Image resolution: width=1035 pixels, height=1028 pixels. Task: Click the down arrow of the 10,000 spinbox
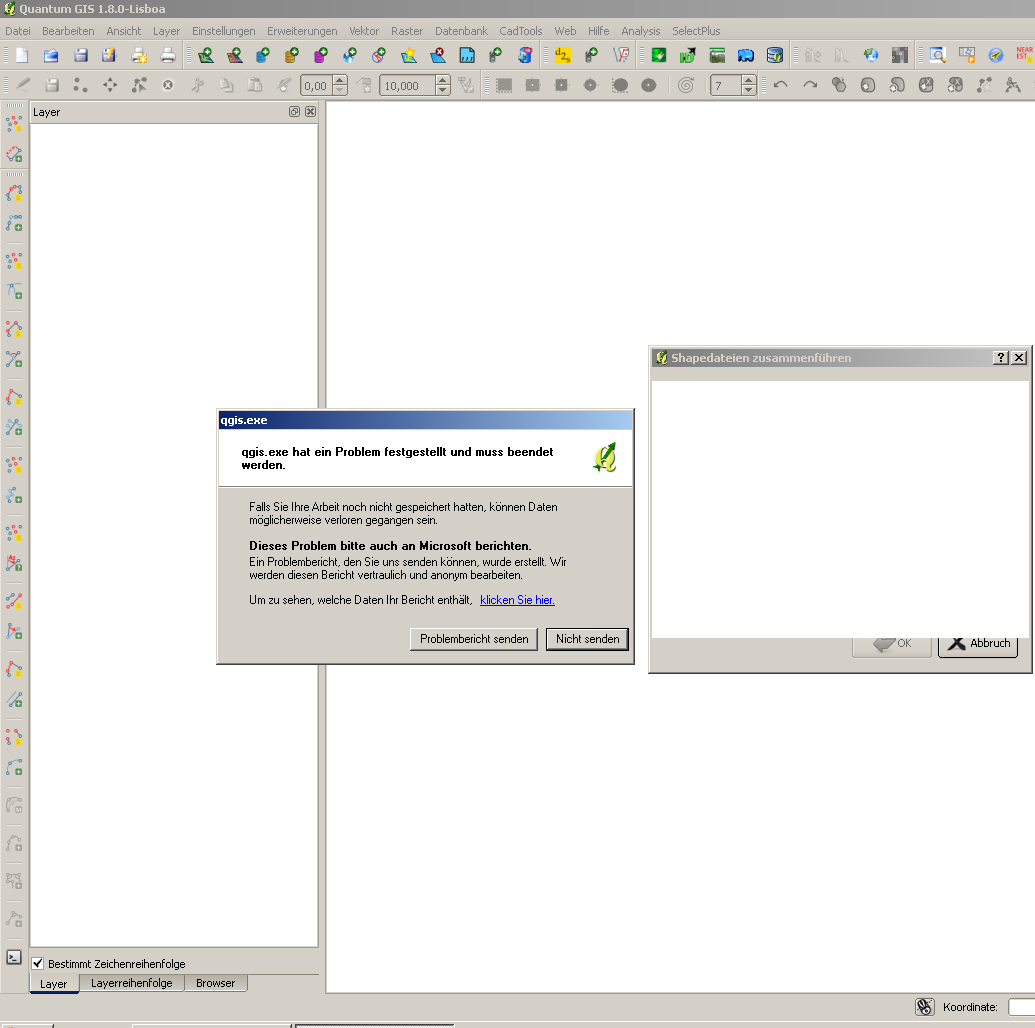443,90
